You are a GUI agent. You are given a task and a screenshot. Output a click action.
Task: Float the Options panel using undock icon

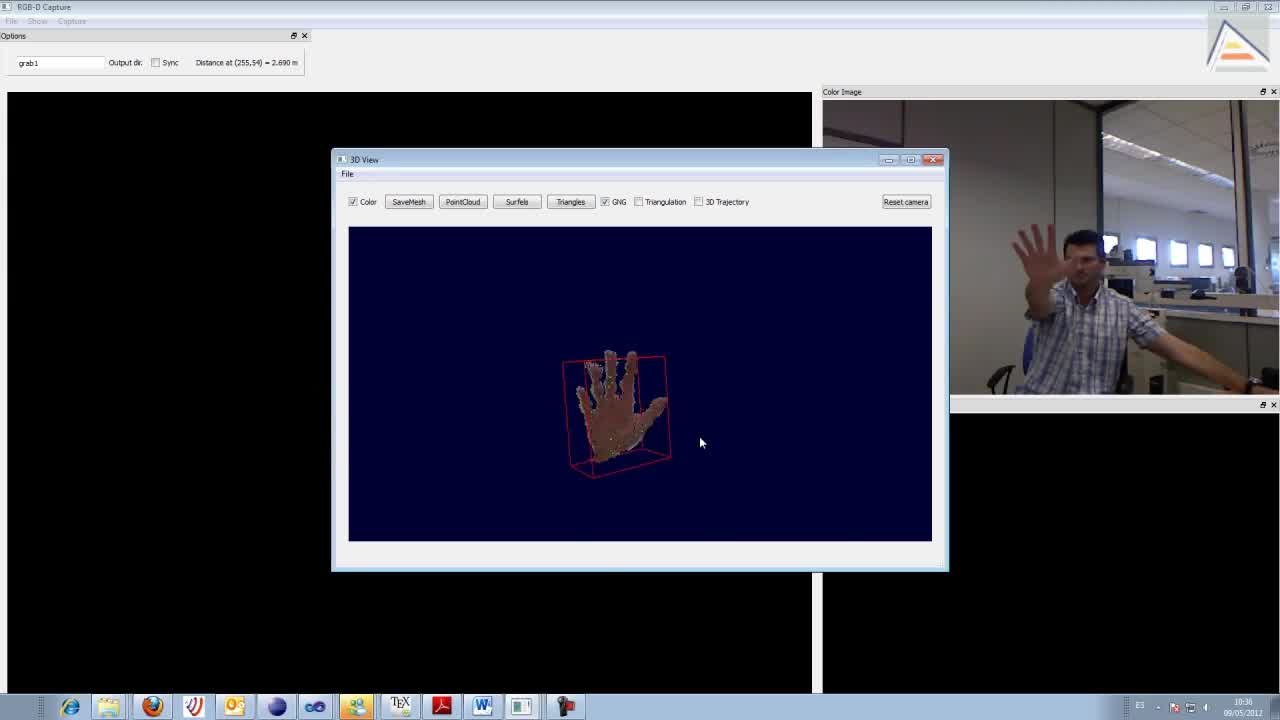(x=294, y=36)
